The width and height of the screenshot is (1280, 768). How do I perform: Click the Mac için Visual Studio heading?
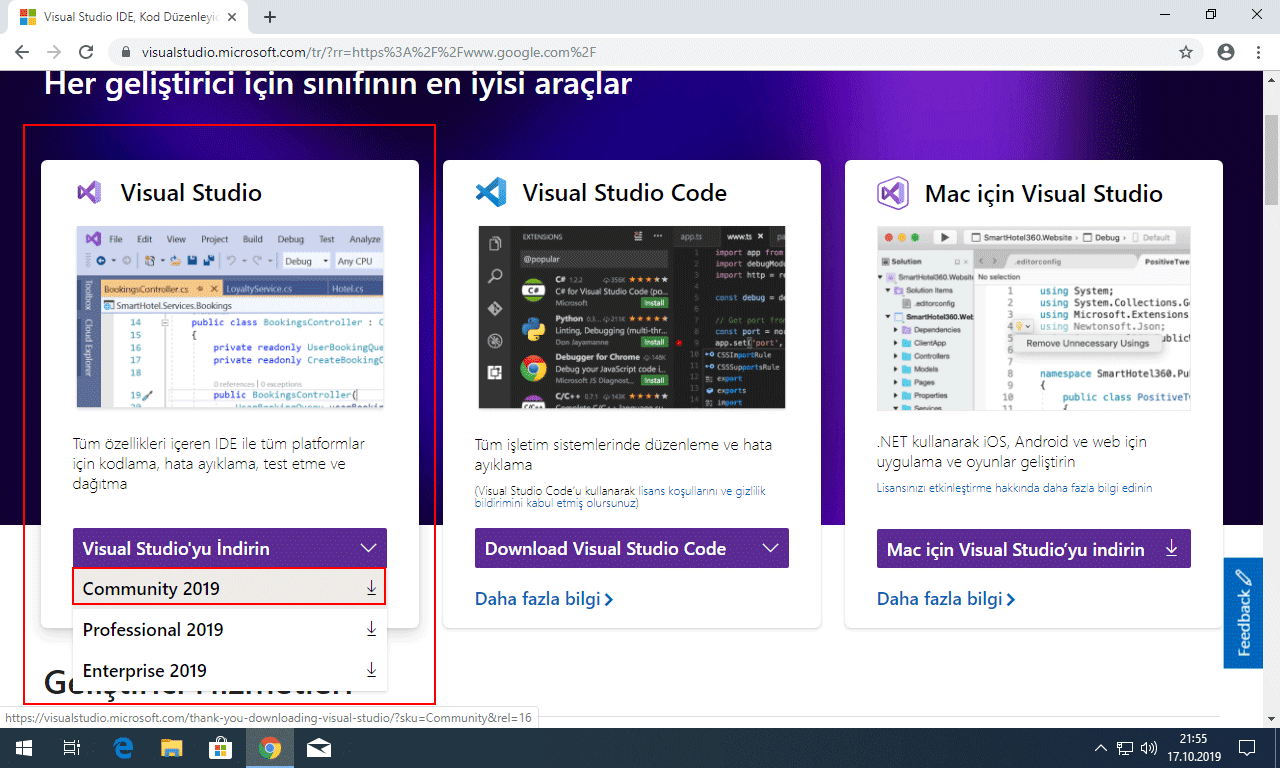click(1043, 193)
